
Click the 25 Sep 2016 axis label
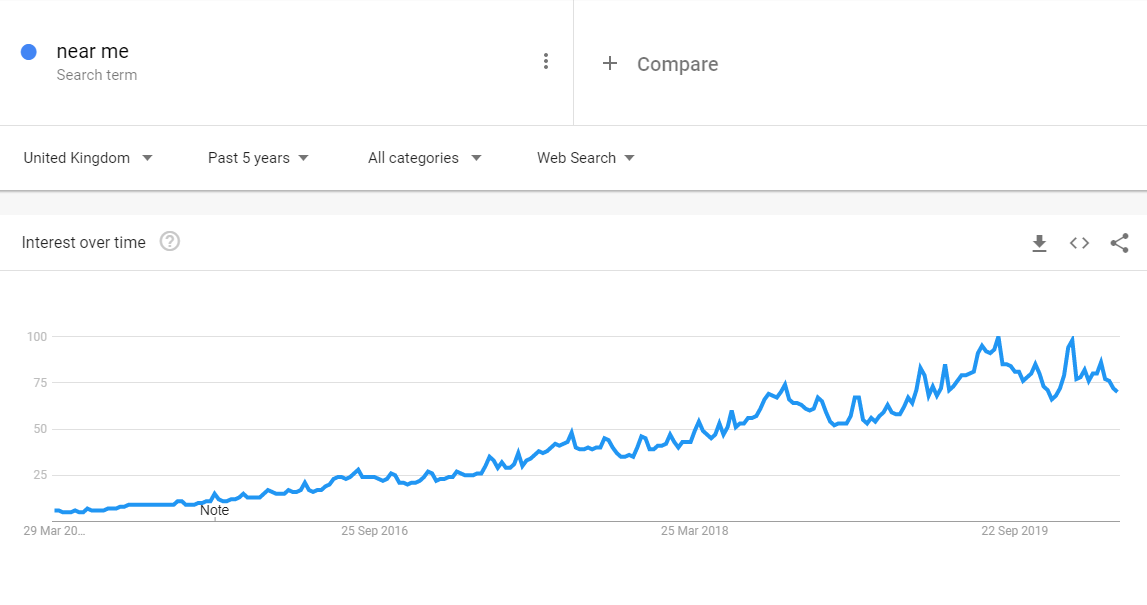[x=375, y=531]
